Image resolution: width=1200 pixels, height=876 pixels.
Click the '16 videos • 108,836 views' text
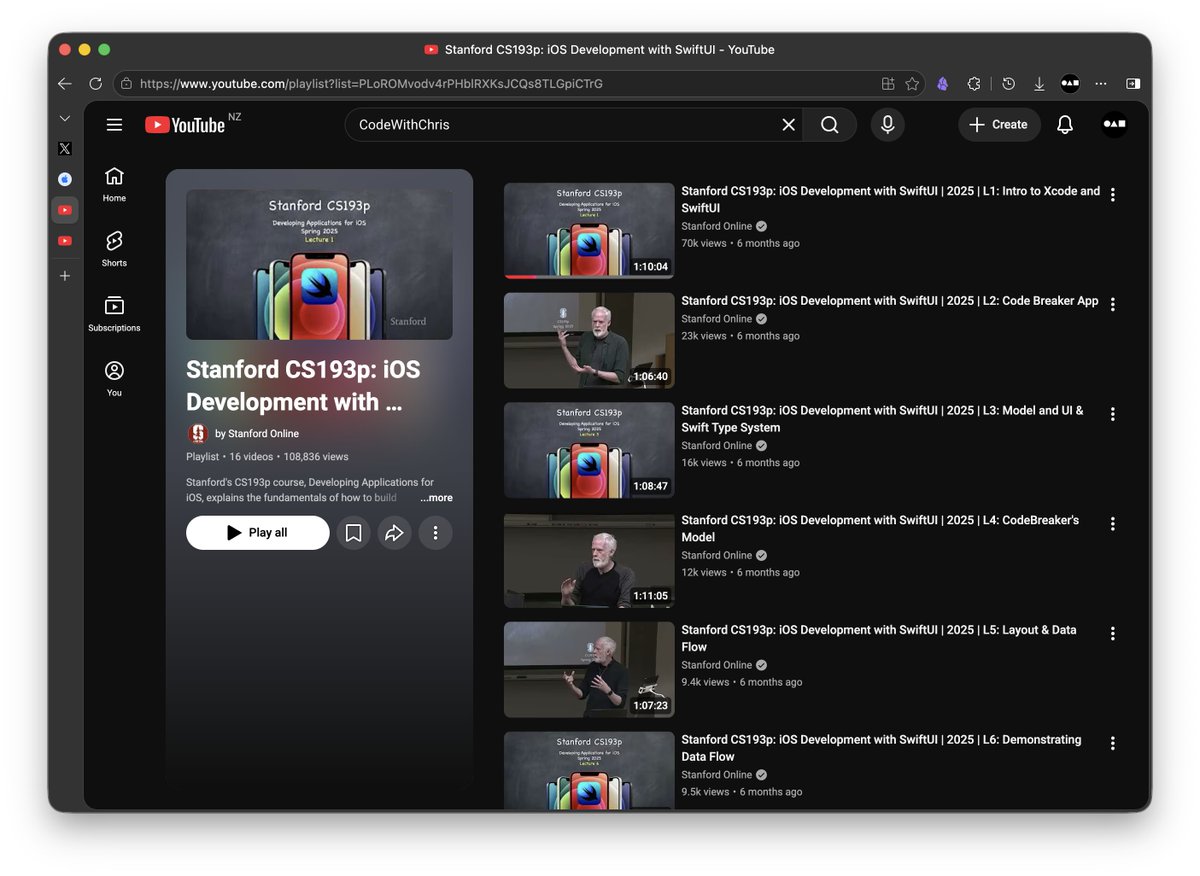tap(289, 457)
